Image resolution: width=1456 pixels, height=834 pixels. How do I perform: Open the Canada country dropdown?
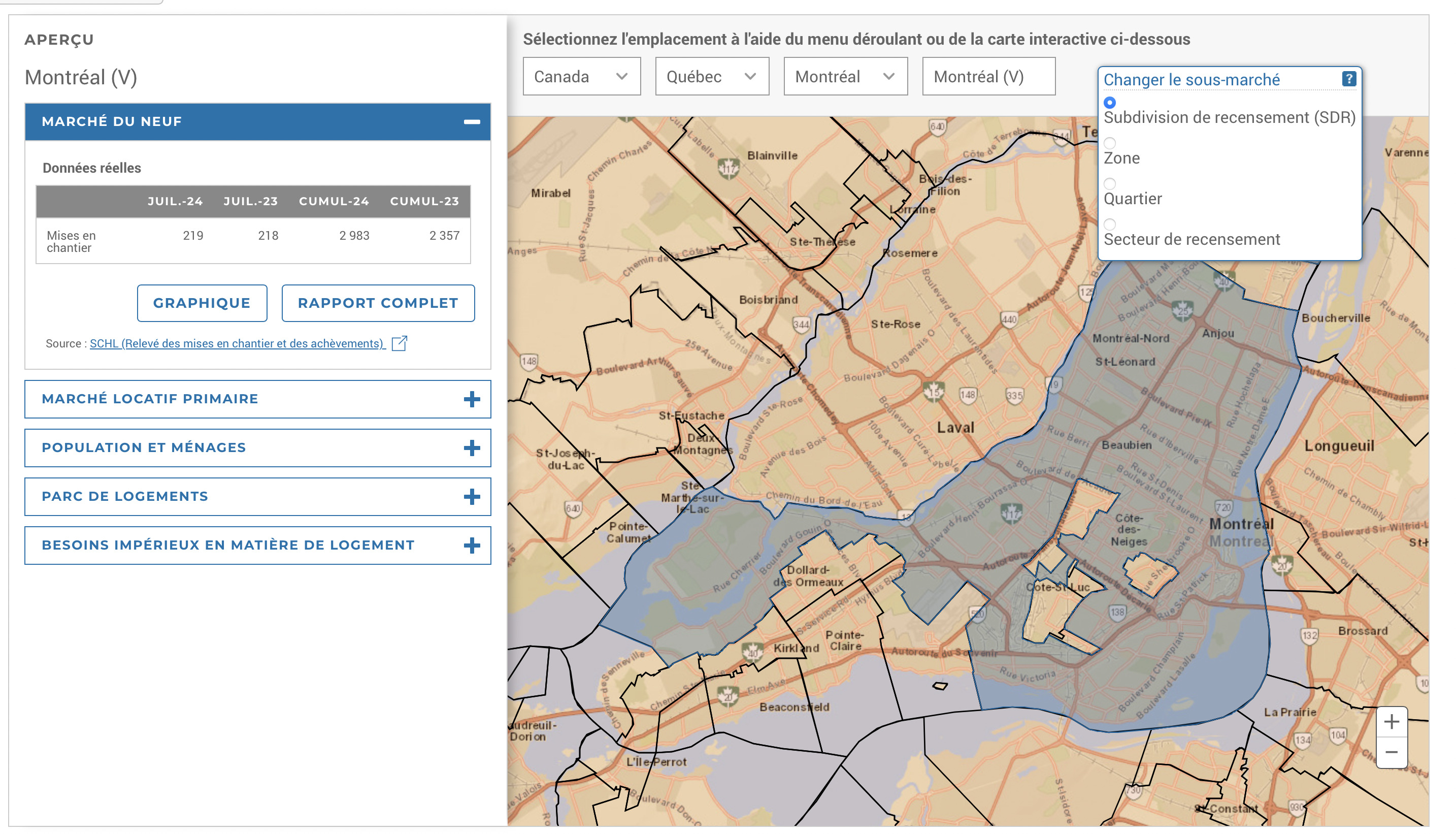click(581, 76)
